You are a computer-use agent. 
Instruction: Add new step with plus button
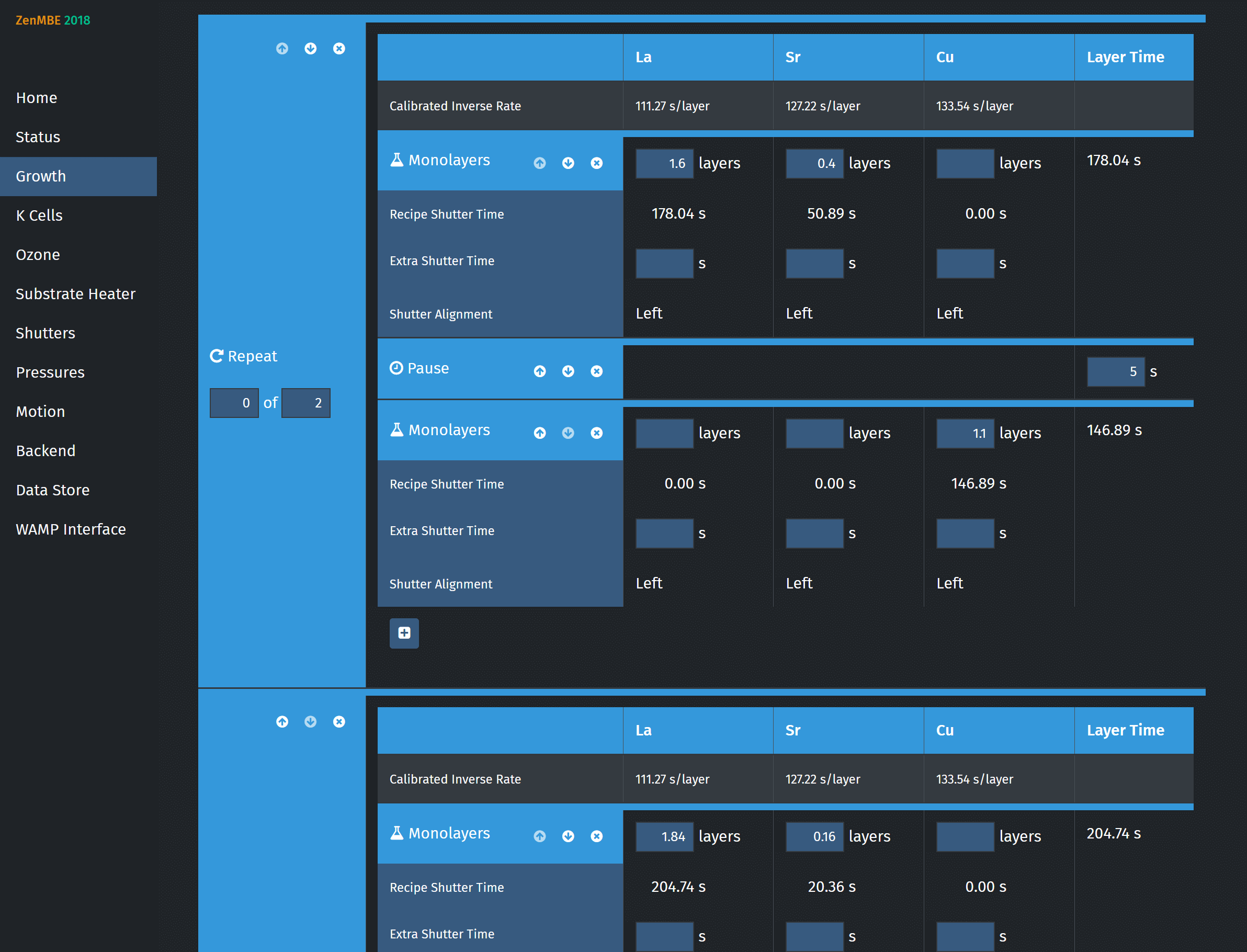404,633
